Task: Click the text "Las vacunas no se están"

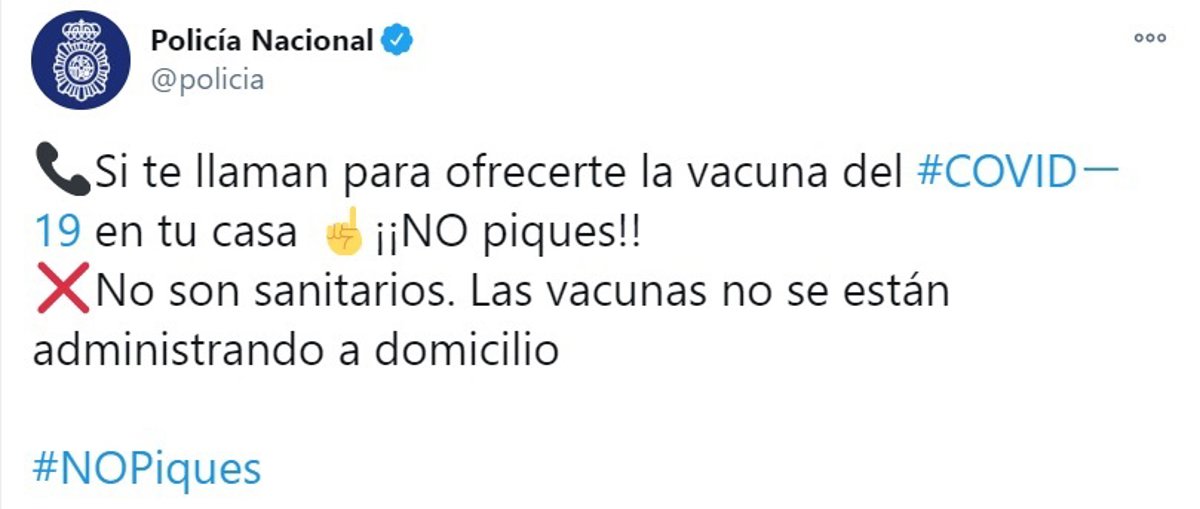Action: pyautogui.click(x=707, y=291)
